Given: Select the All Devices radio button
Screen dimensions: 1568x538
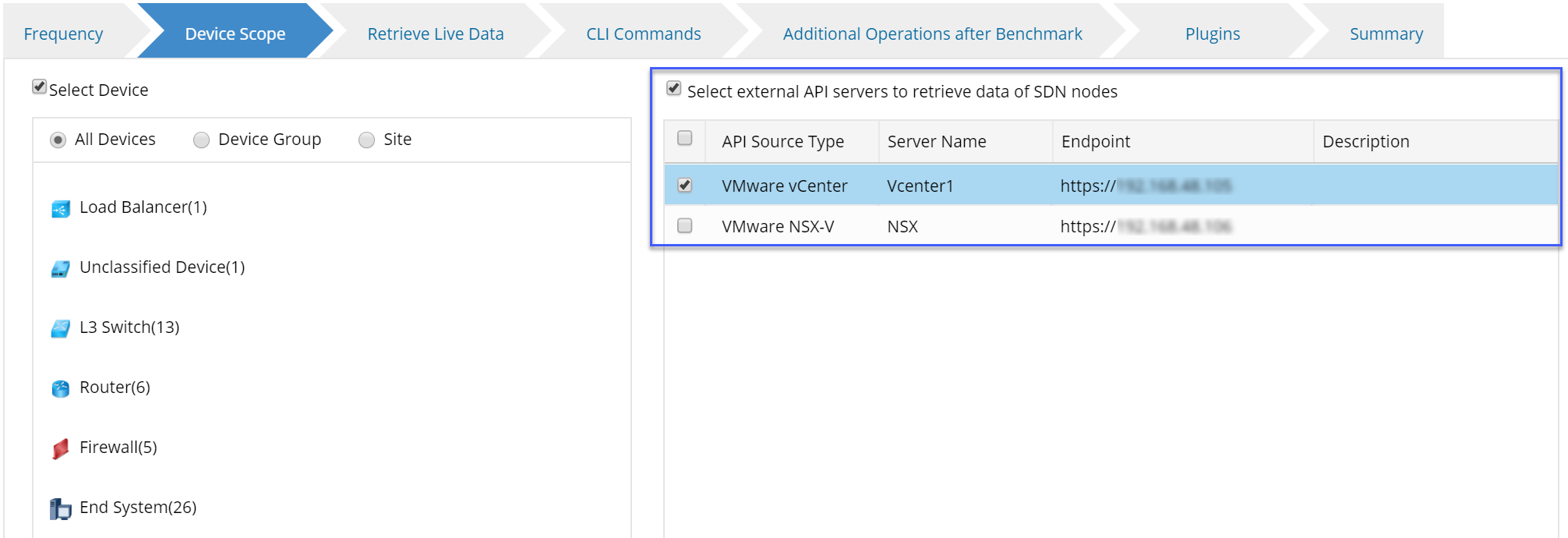Looking at the screenshot, I should [x=58, y=140].
